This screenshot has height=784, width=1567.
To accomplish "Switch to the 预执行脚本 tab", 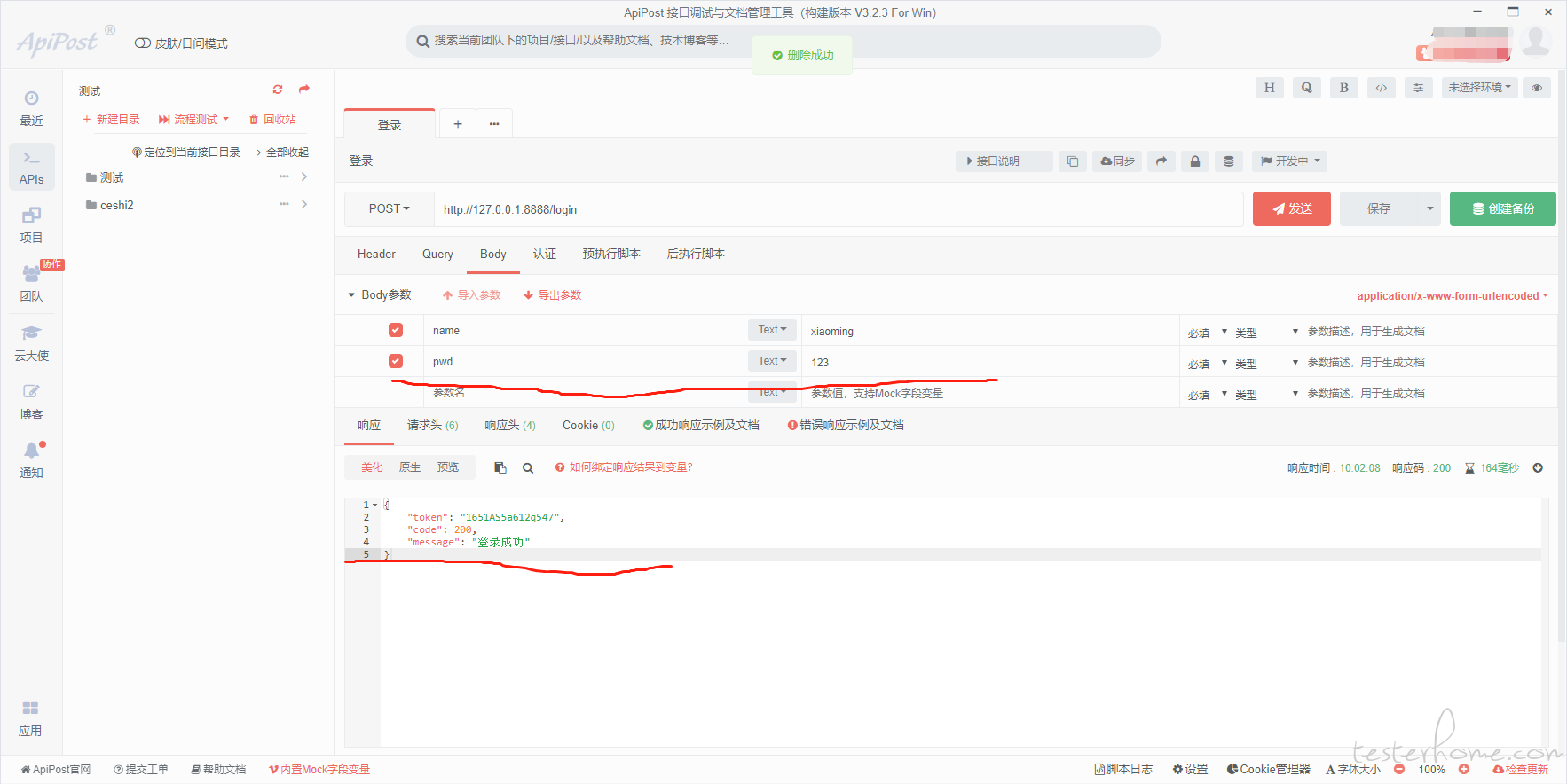I will 611,255.
